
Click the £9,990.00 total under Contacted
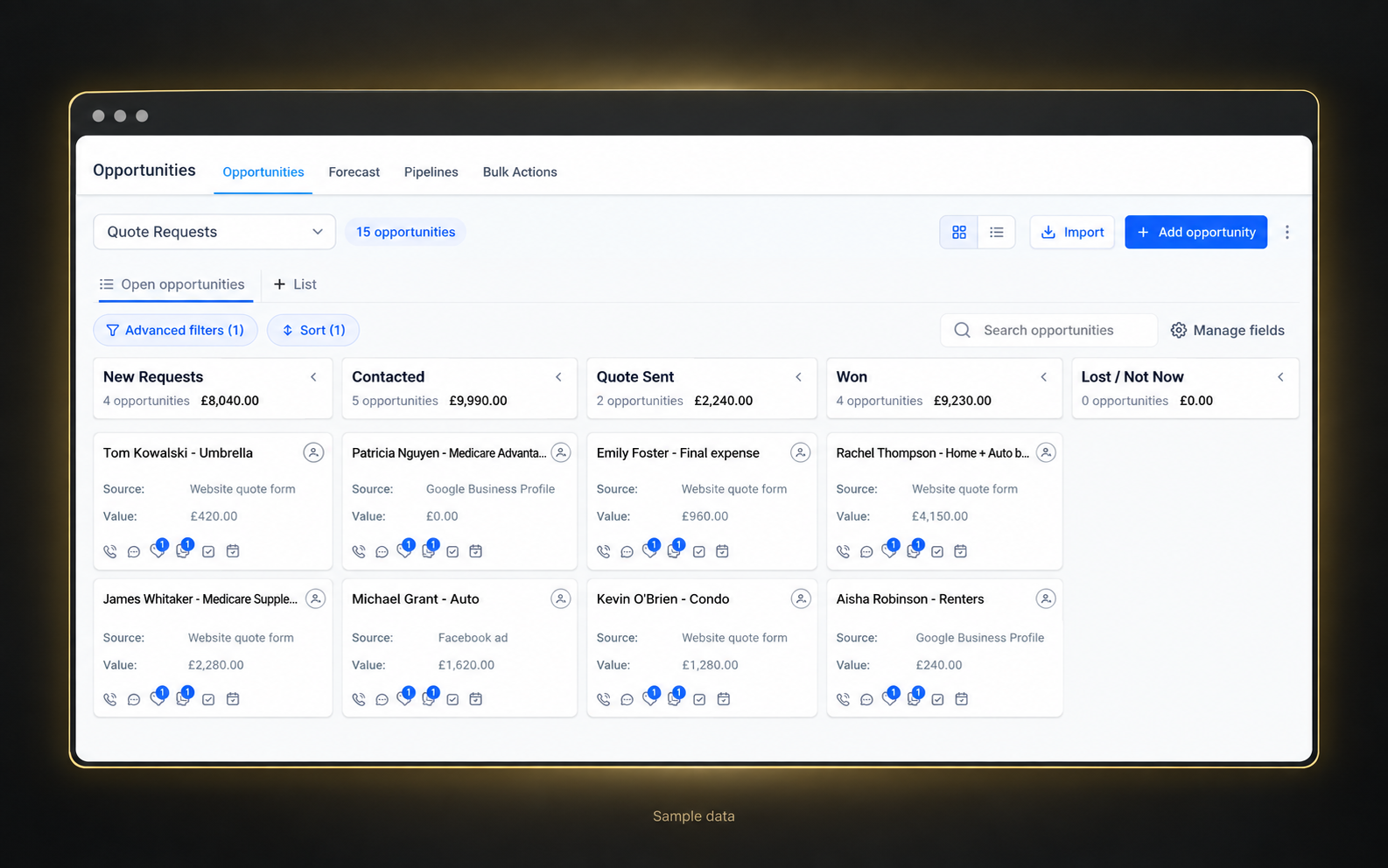478,401
